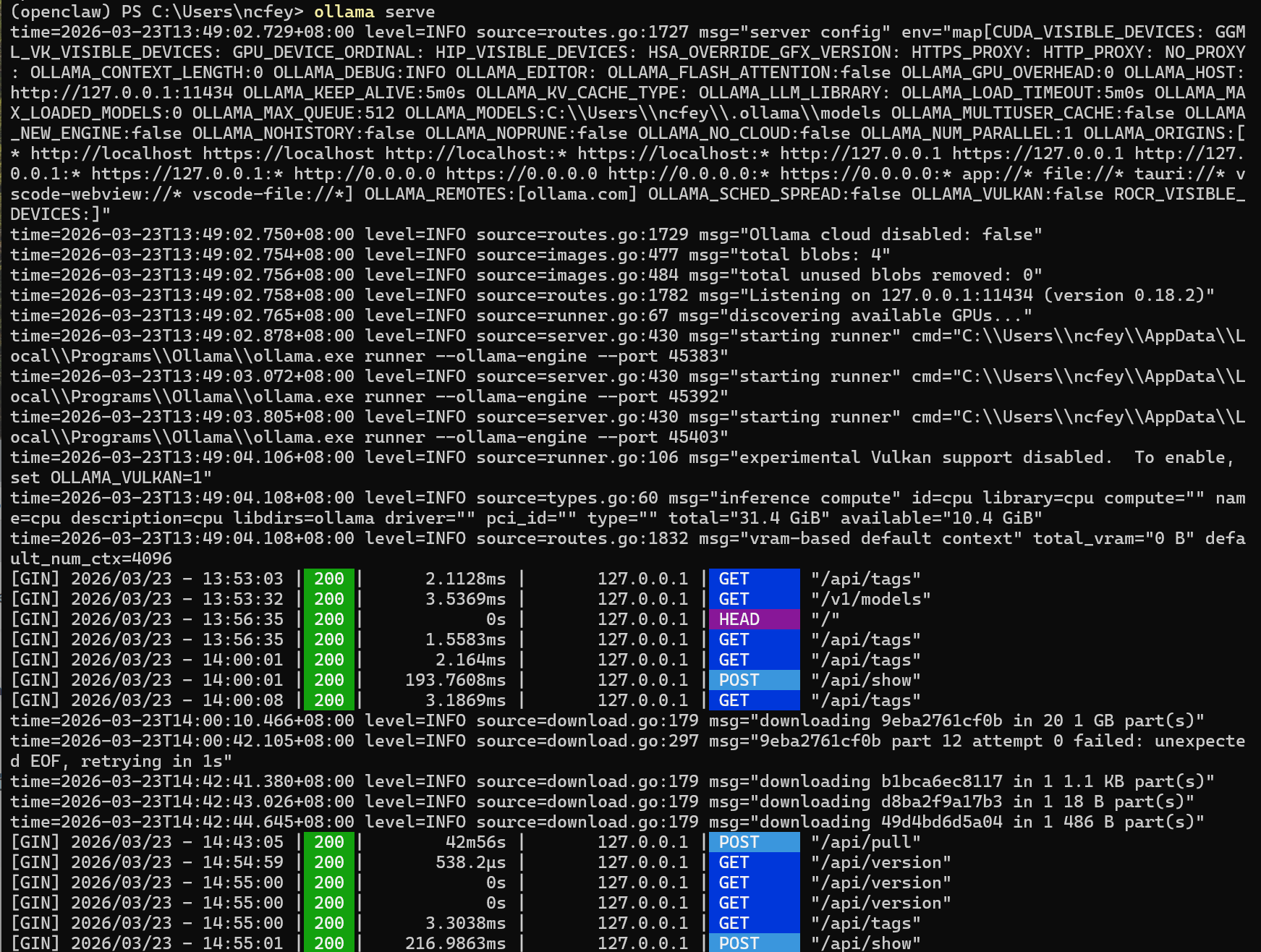The image size is (1261, 952).
Task: Click the available="10.4 GiB" value
Action: 942,518
